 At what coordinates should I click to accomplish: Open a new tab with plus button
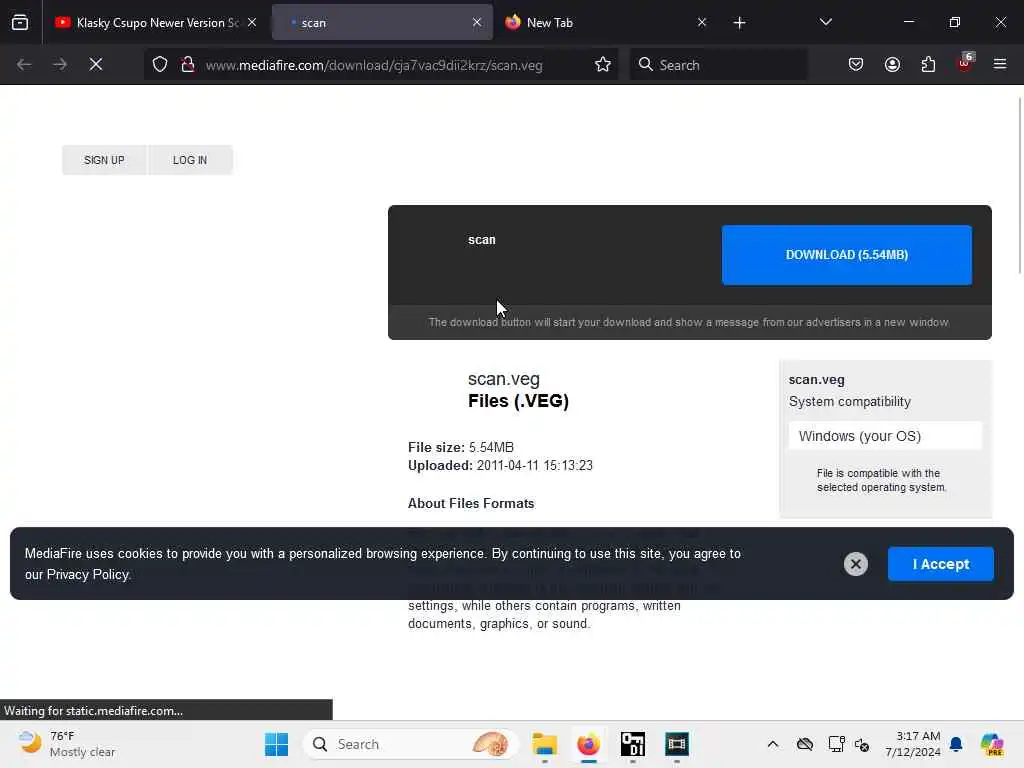(x=739, y=23)
